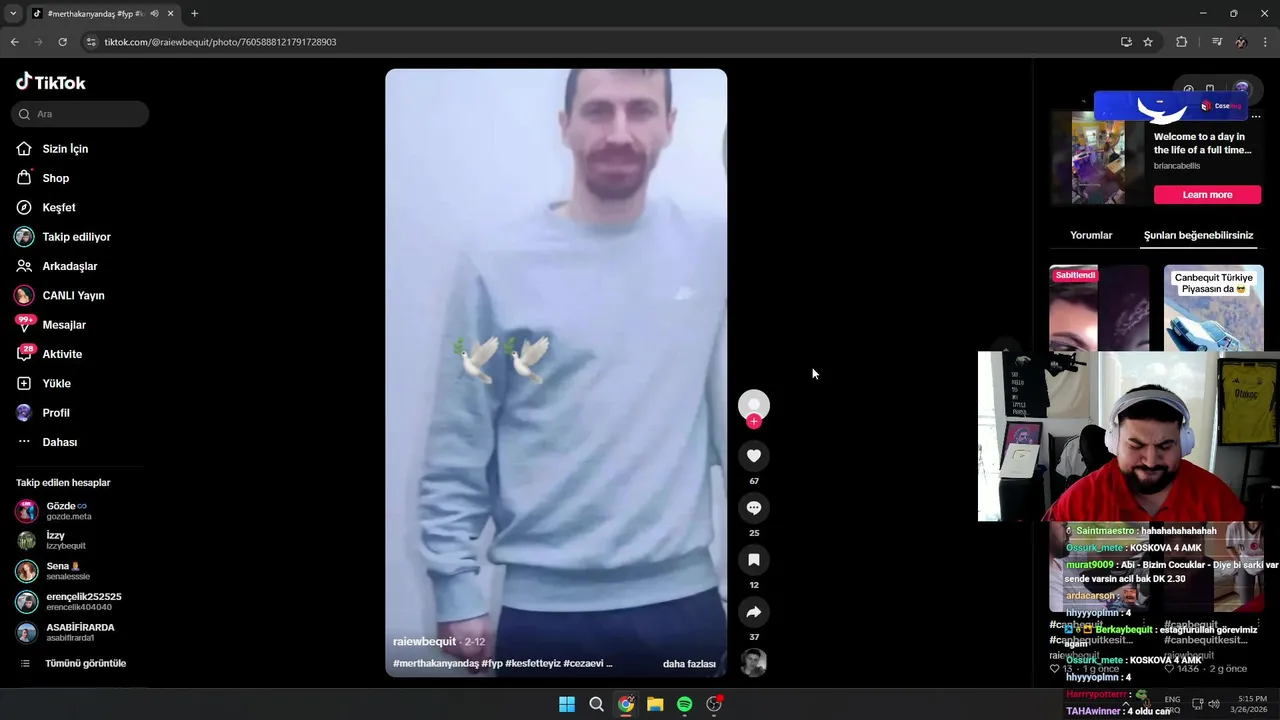The height and width of the screenshot is (720, 1280).
Task: Reload the browser page
Action: tap(62, 42)
